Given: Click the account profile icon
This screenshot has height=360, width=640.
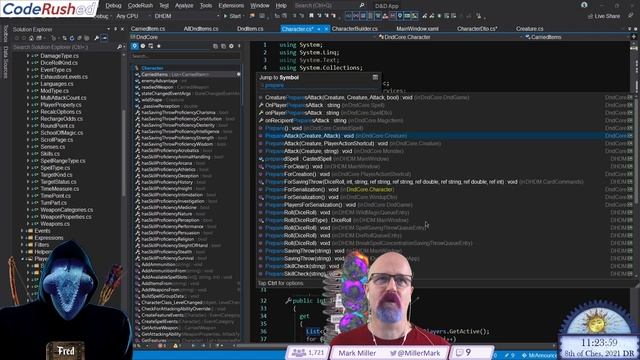Looking at the screenshot, I should [584, 5].
